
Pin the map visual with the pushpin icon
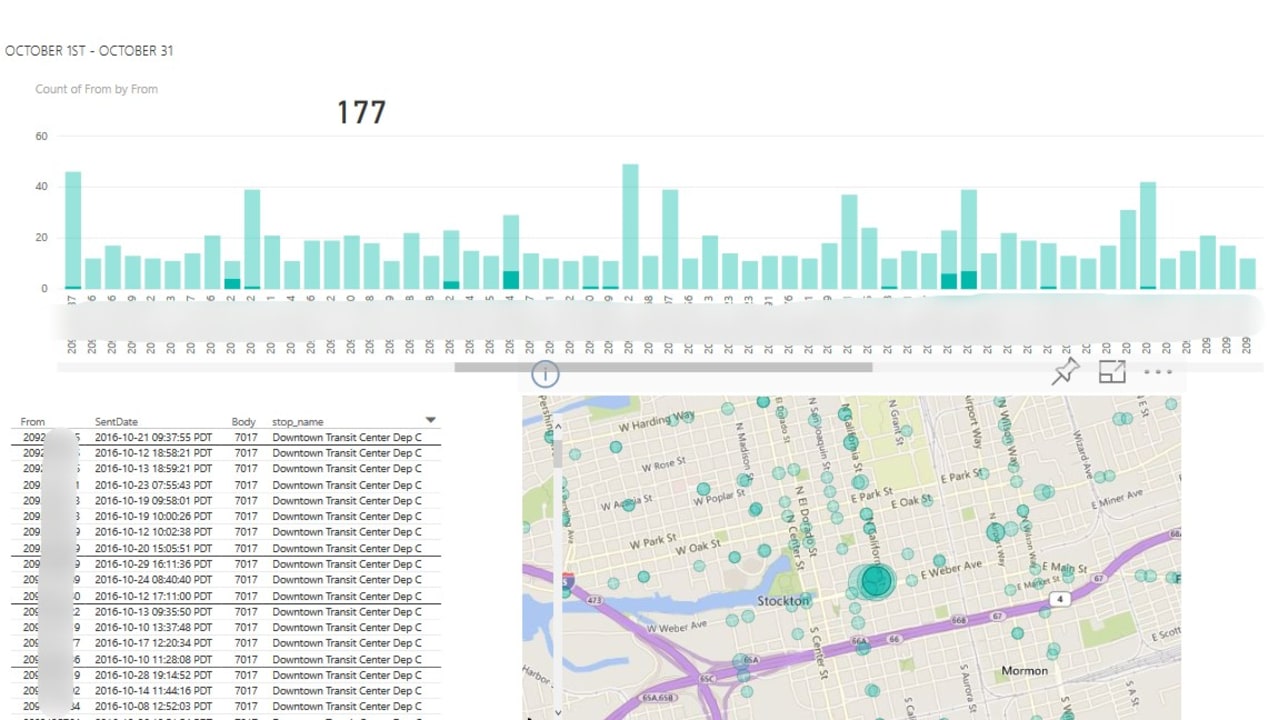tap(1065, 372)
